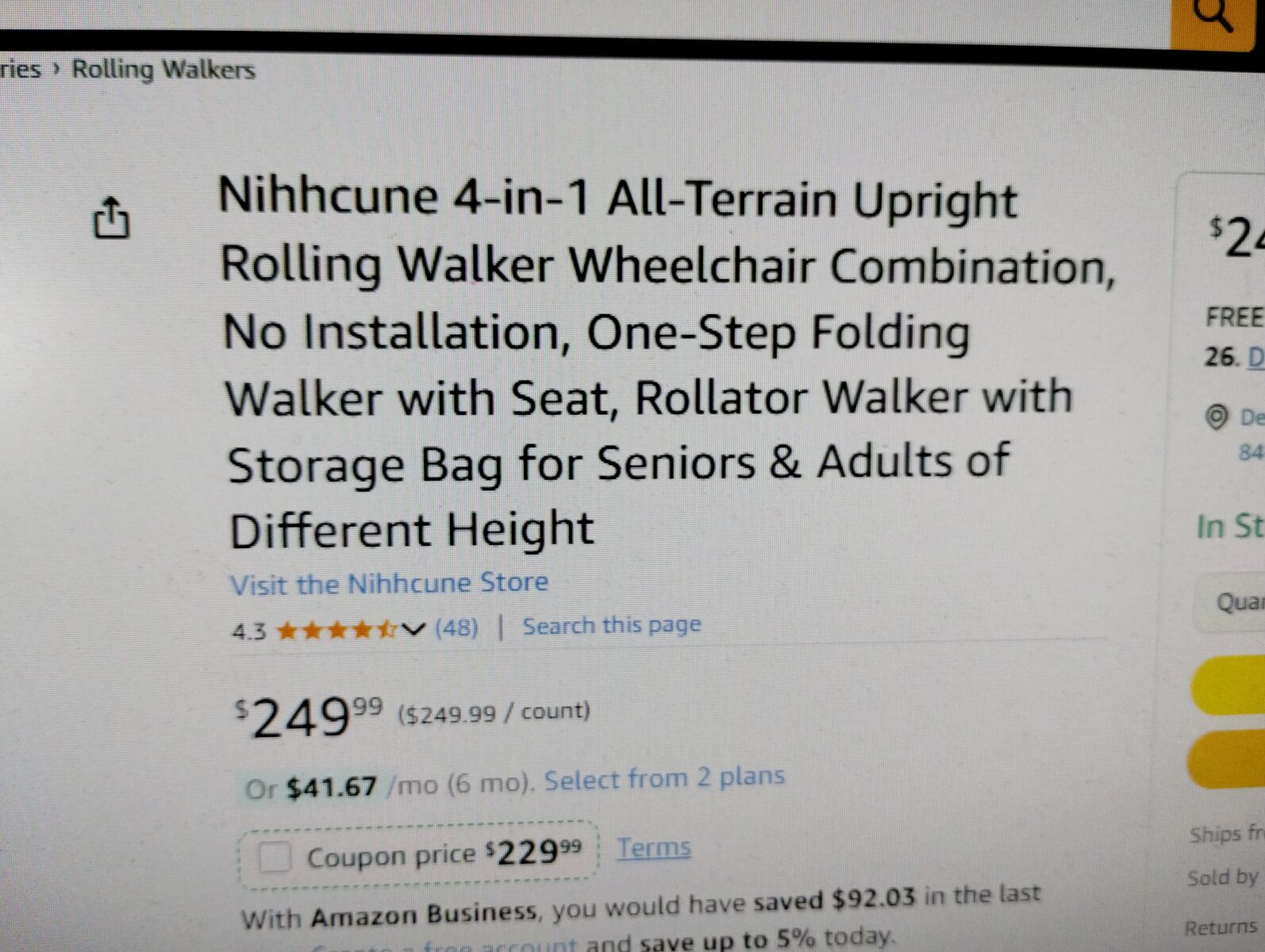Viewport: 1265px width, 952px height.
Task: Click the 4.3 rating number
Action: 248,631
